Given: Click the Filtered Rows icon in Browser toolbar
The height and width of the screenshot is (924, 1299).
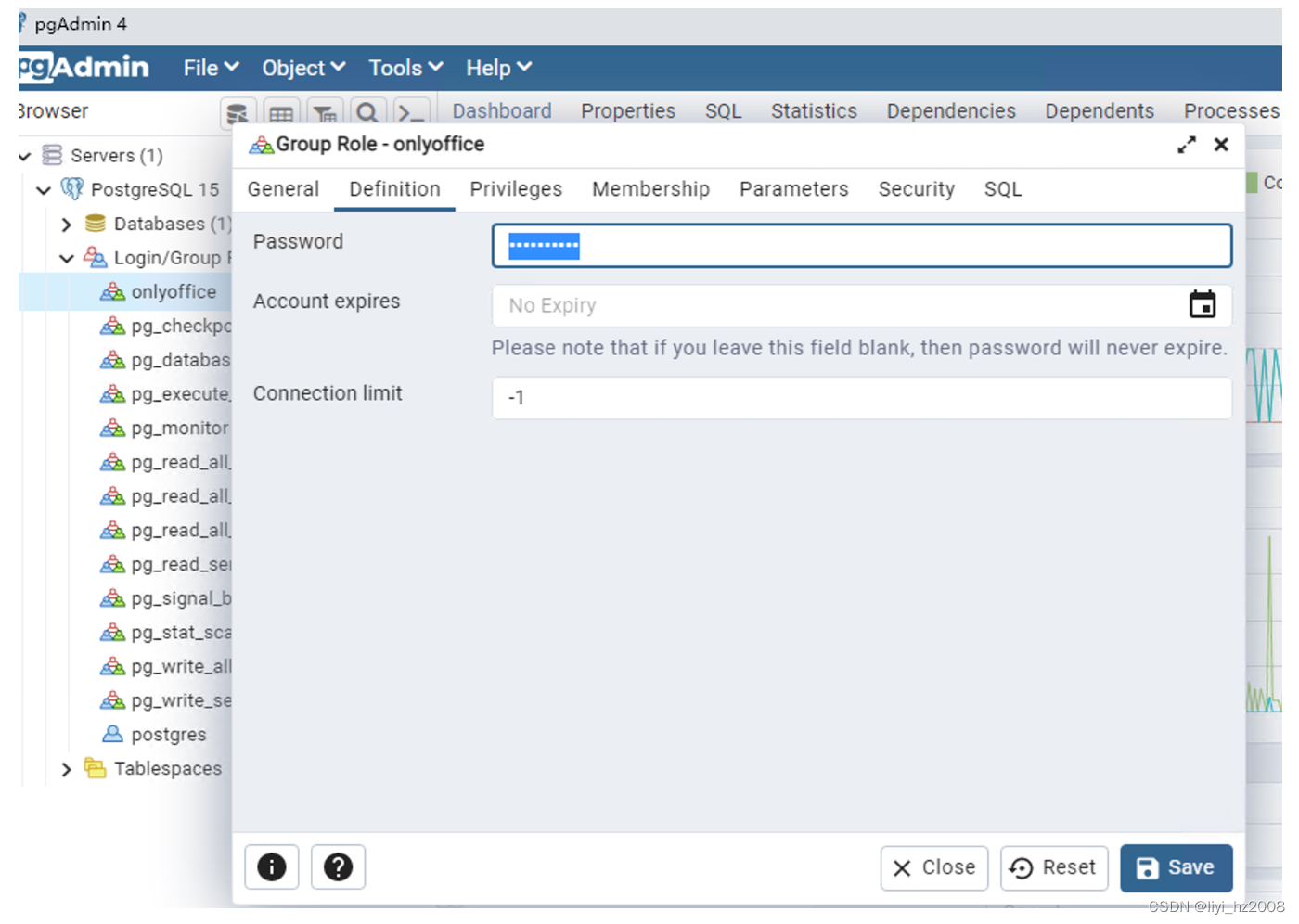Looking at the screenshot, I should (x=325, y=114).
